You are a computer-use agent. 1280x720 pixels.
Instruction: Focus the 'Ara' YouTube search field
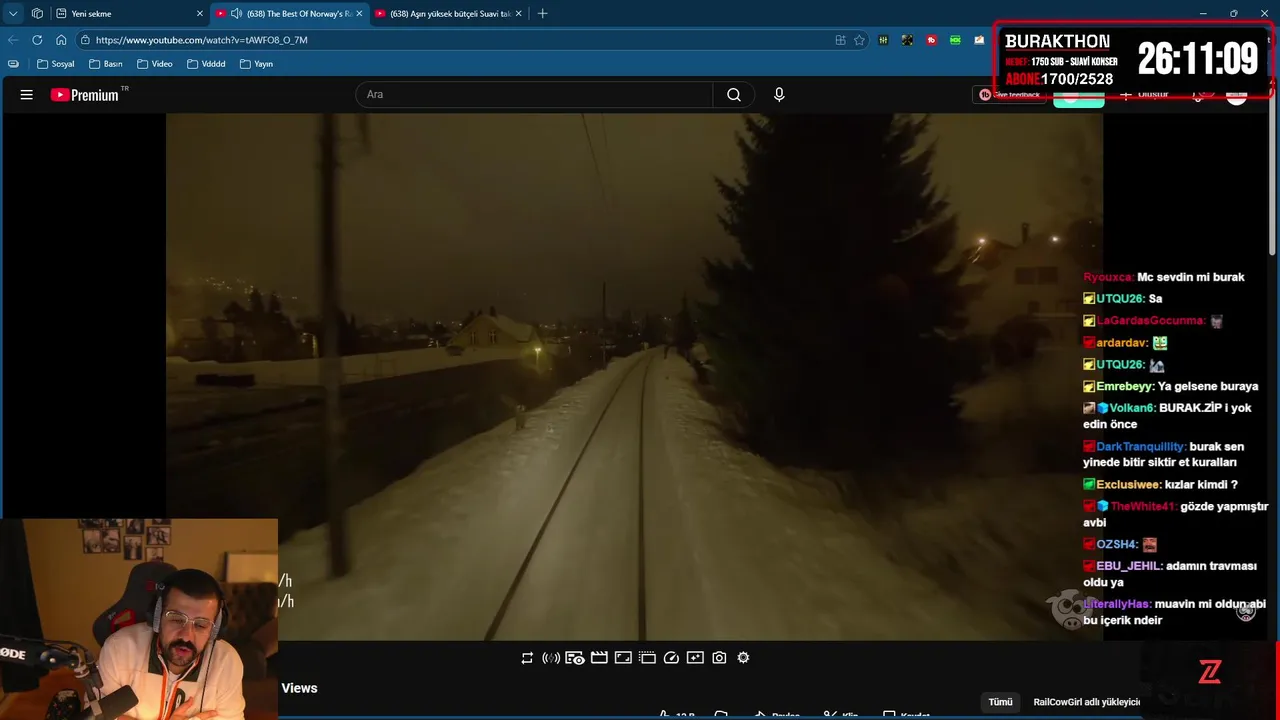click(x=534, y=95)
